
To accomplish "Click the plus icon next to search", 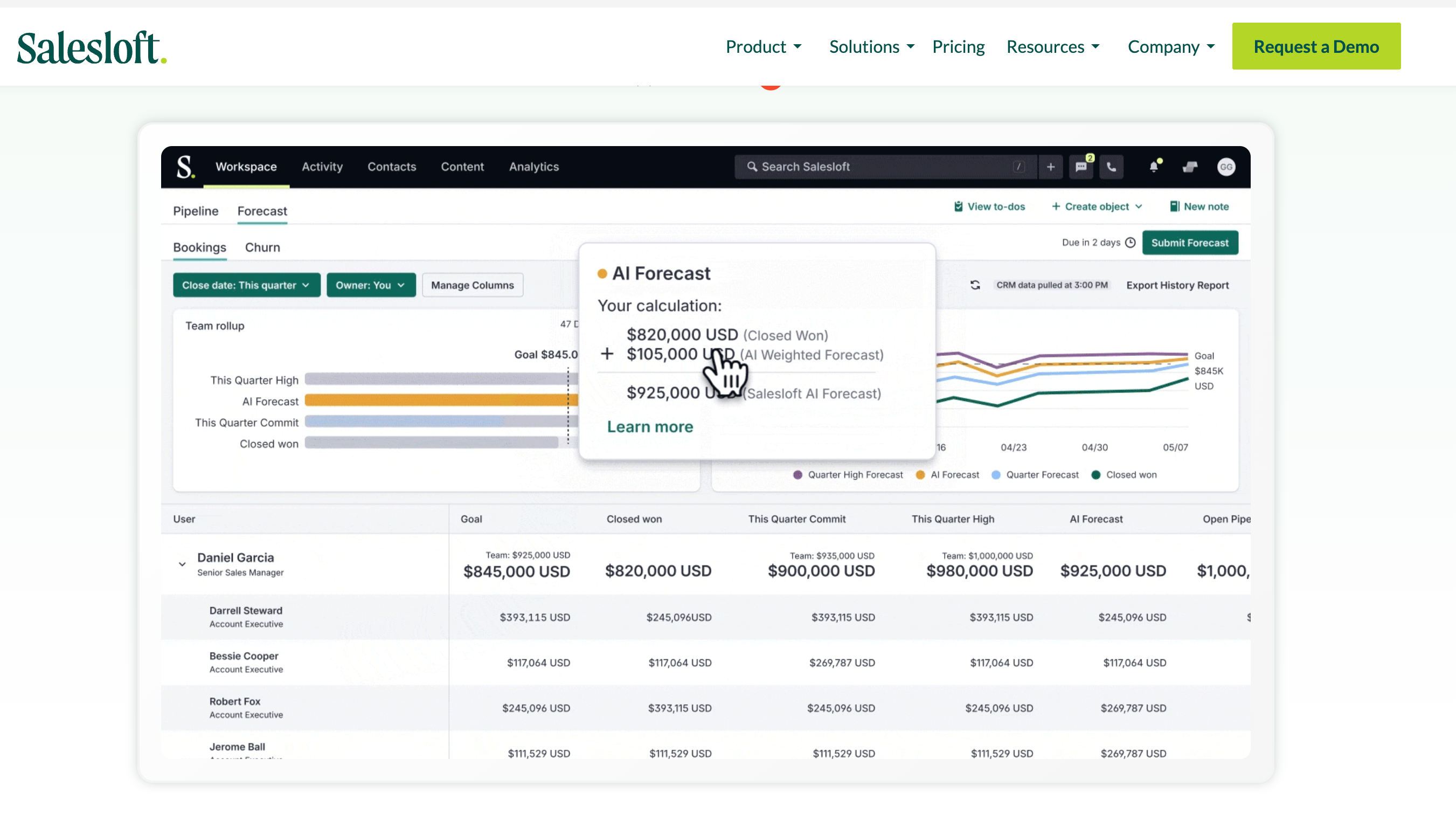I will pos(1051,167).
